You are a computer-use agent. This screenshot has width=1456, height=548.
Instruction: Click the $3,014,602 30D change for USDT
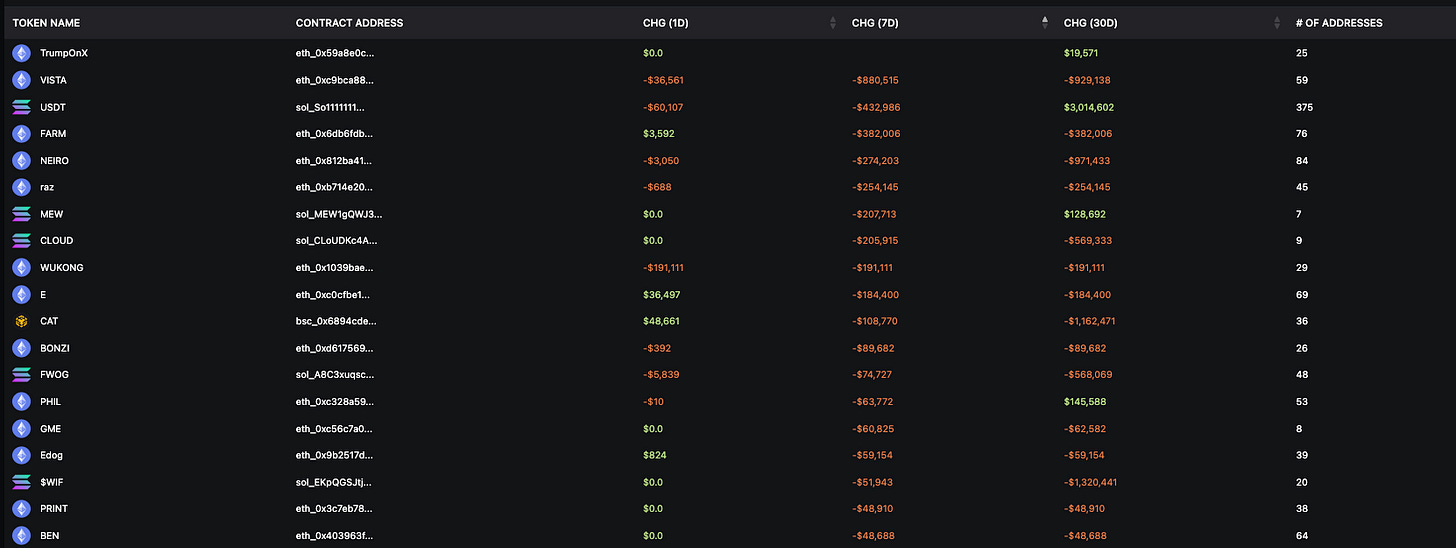click(x=1089, y=107)
